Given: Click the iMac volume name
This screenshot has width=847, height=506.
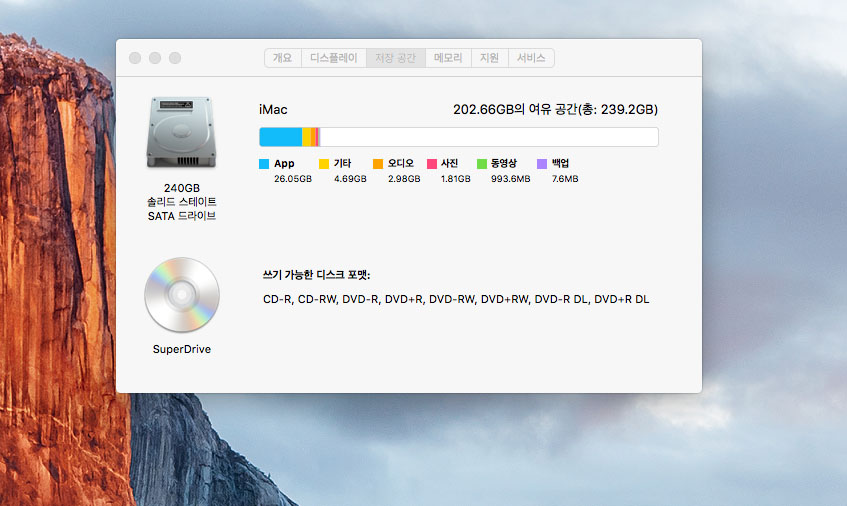Looking at the screenshot, I should click(273, 110).
